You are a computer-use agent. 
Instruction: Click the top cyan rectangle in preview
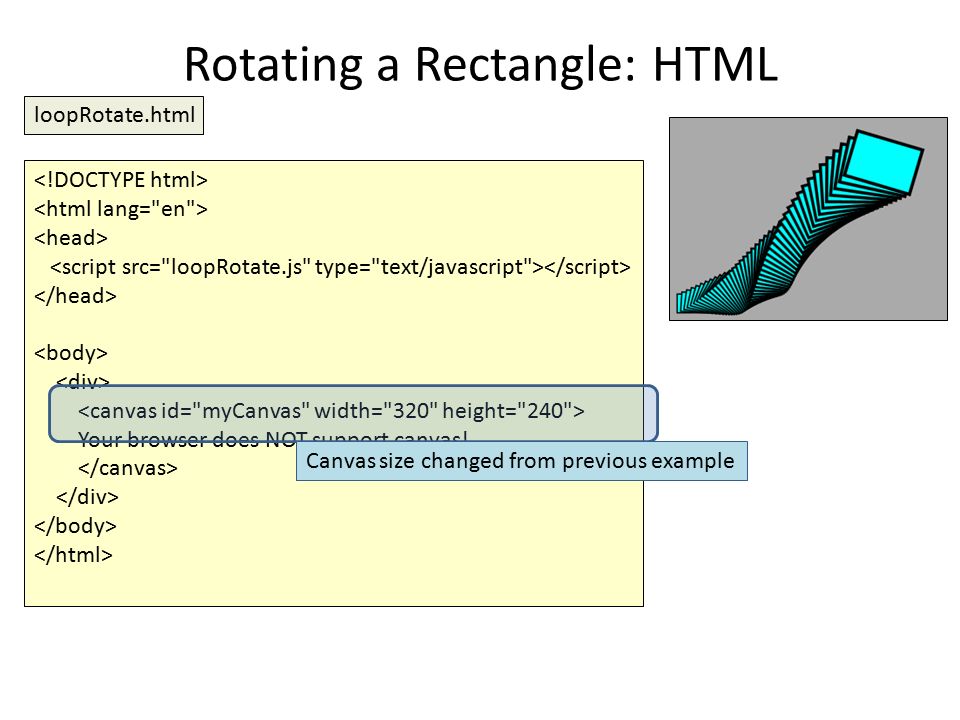[x=882, y=162]
